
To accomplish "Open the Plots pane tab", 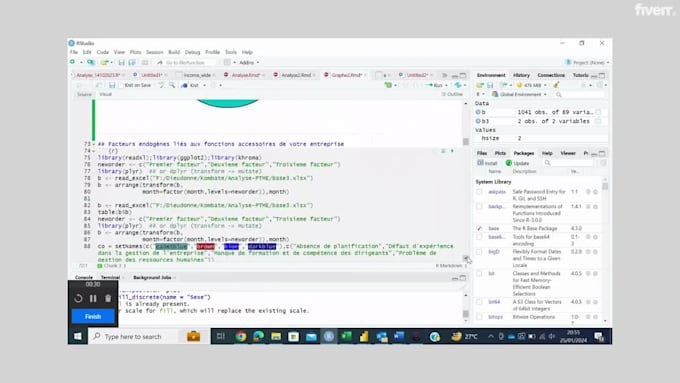I will pos(500,153).
